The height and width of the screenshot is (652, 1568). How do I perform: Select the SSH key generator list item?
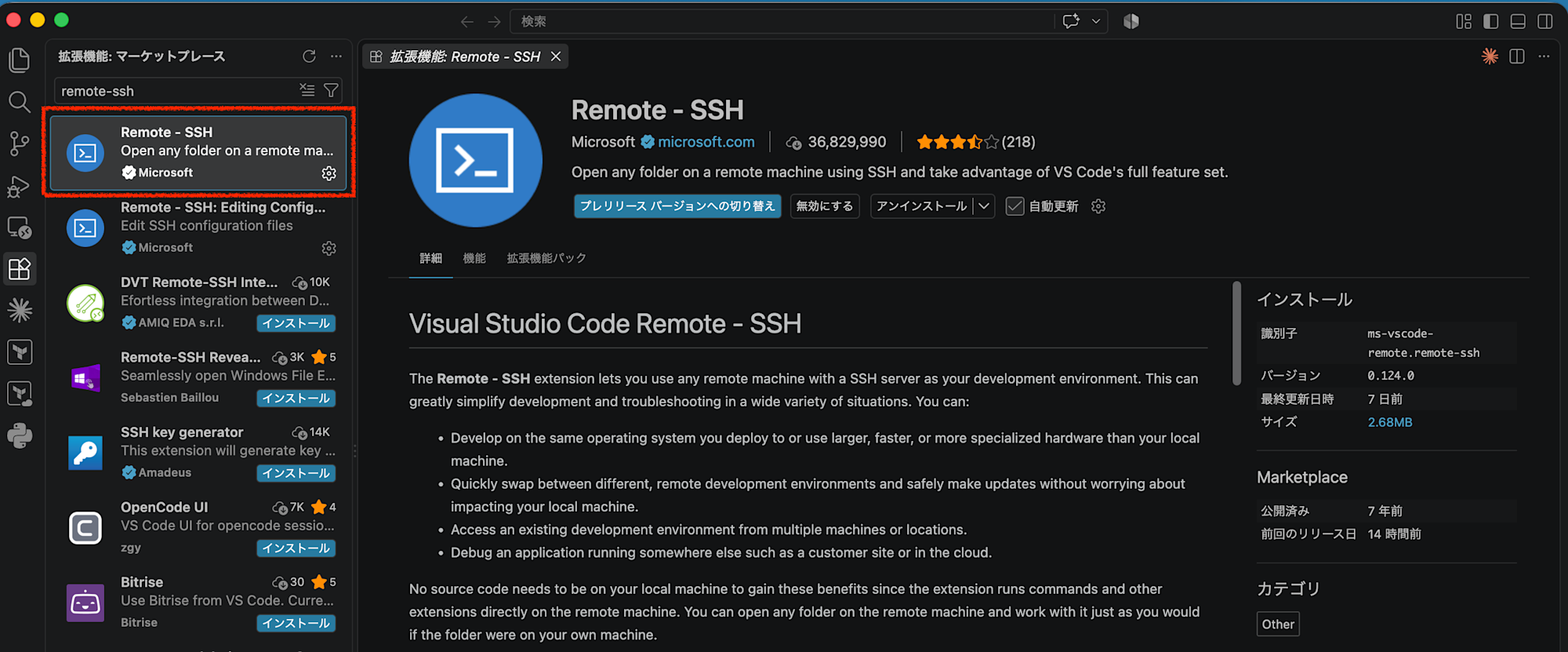point(198,453)
